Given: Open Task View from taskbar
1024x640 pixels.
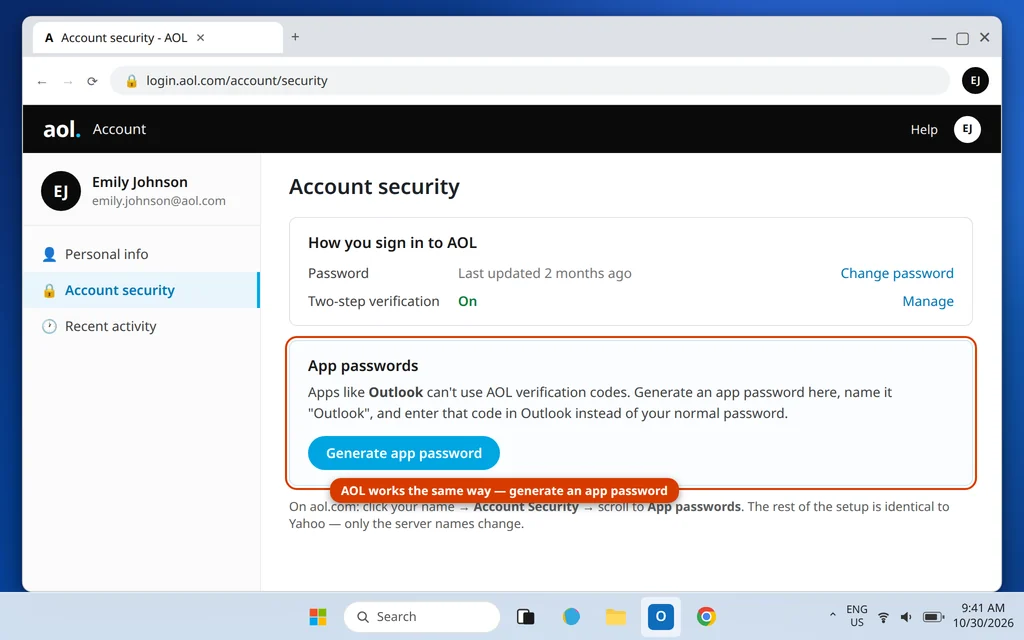Looking at the screenshot, I should pos(526,616).
